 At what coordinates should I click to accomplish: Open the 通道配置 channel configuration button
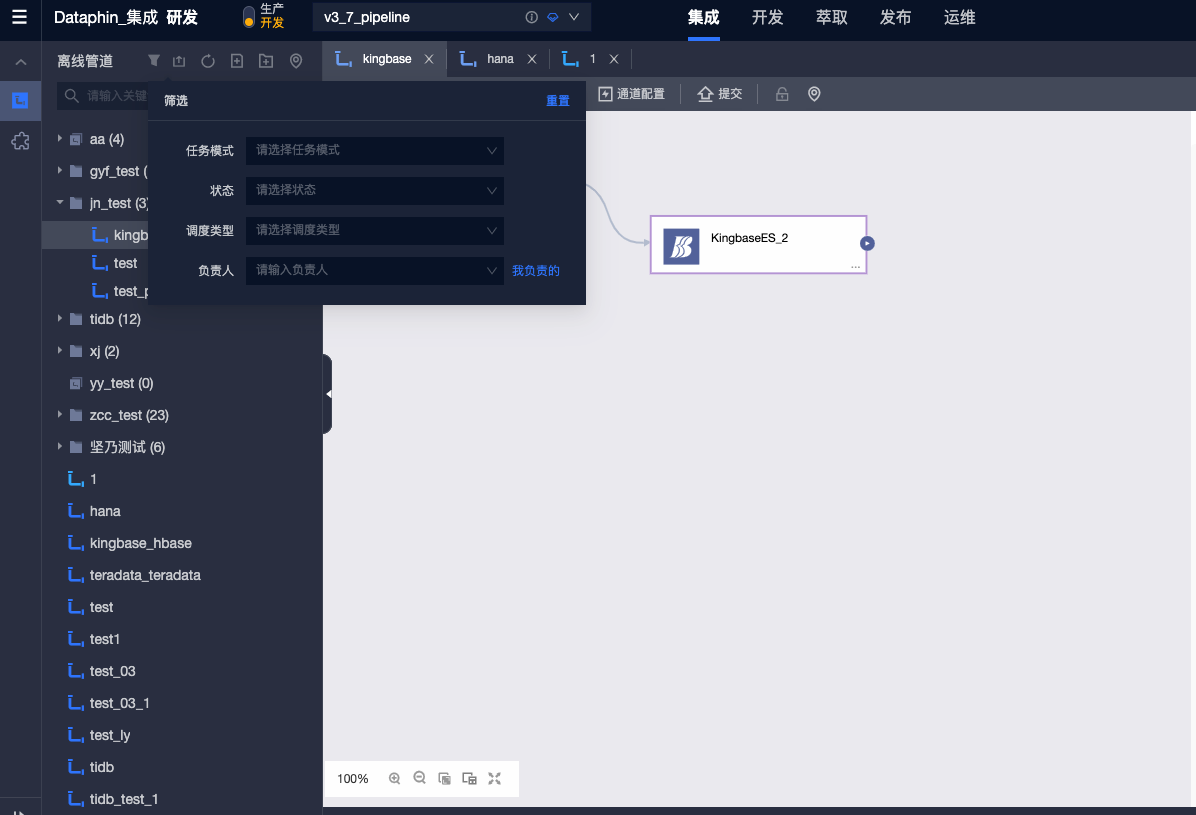coord(632,93)
